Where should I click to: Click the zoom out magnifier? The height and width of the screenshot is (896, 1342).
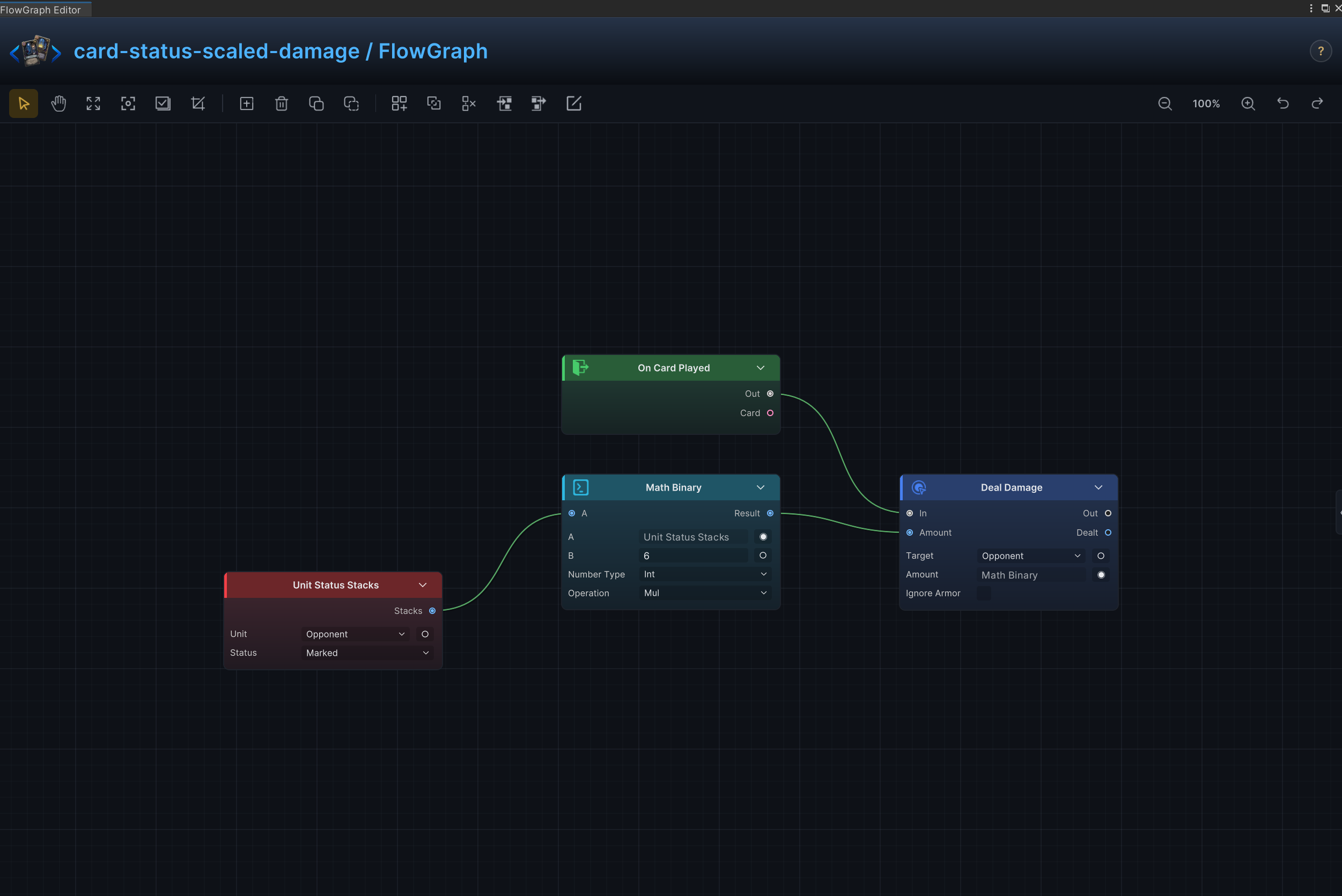point(1165,103)
